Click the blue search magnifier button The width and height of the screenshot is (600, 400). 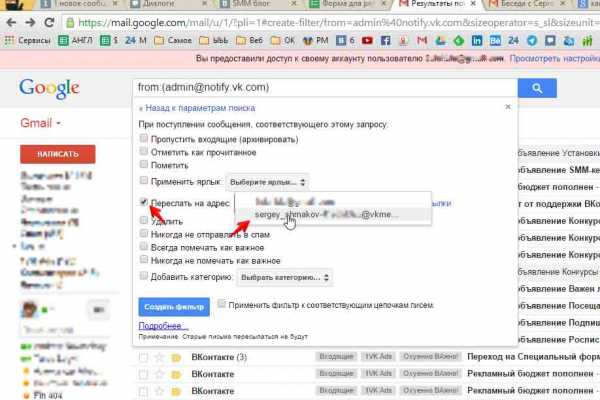537,88
